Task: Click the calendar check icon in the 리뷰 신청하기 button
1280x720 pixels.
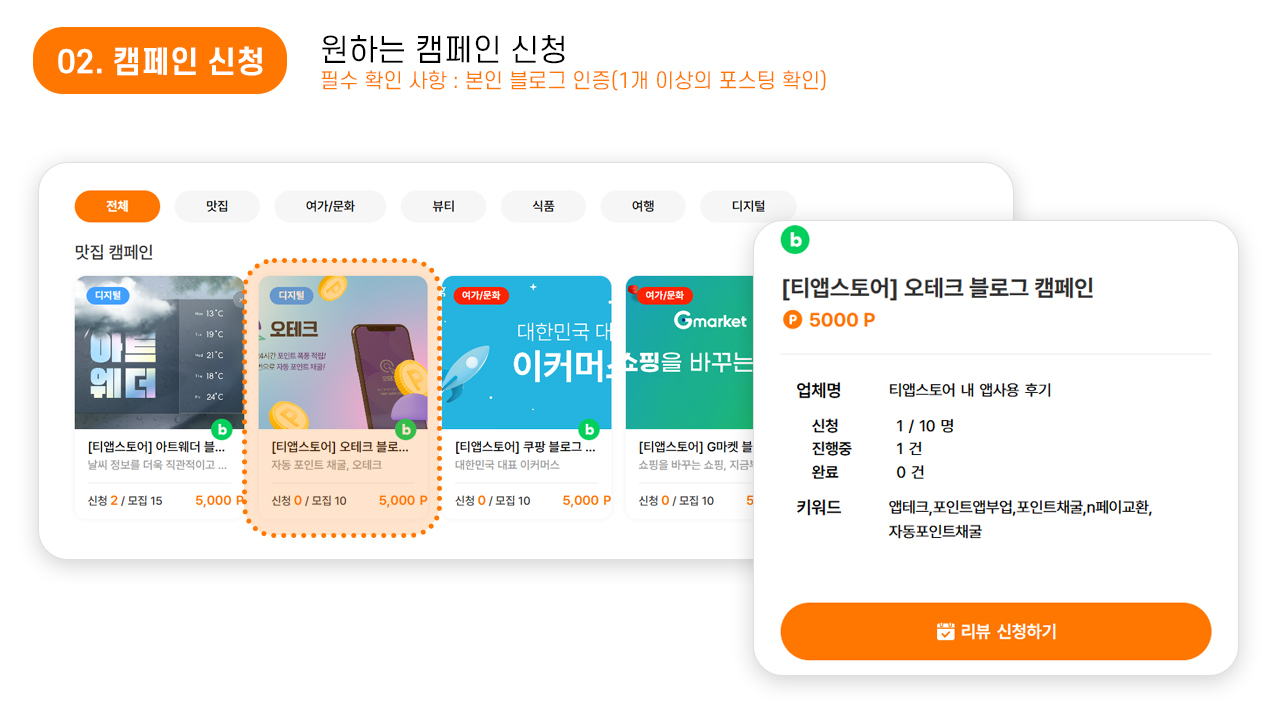Action: click(945, 631)
